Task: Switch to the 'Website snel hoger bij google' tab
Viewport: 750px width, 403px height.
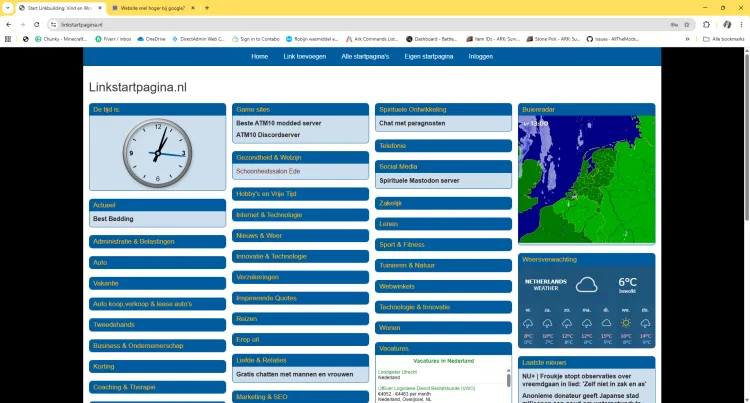Action: tap(150, 7)
